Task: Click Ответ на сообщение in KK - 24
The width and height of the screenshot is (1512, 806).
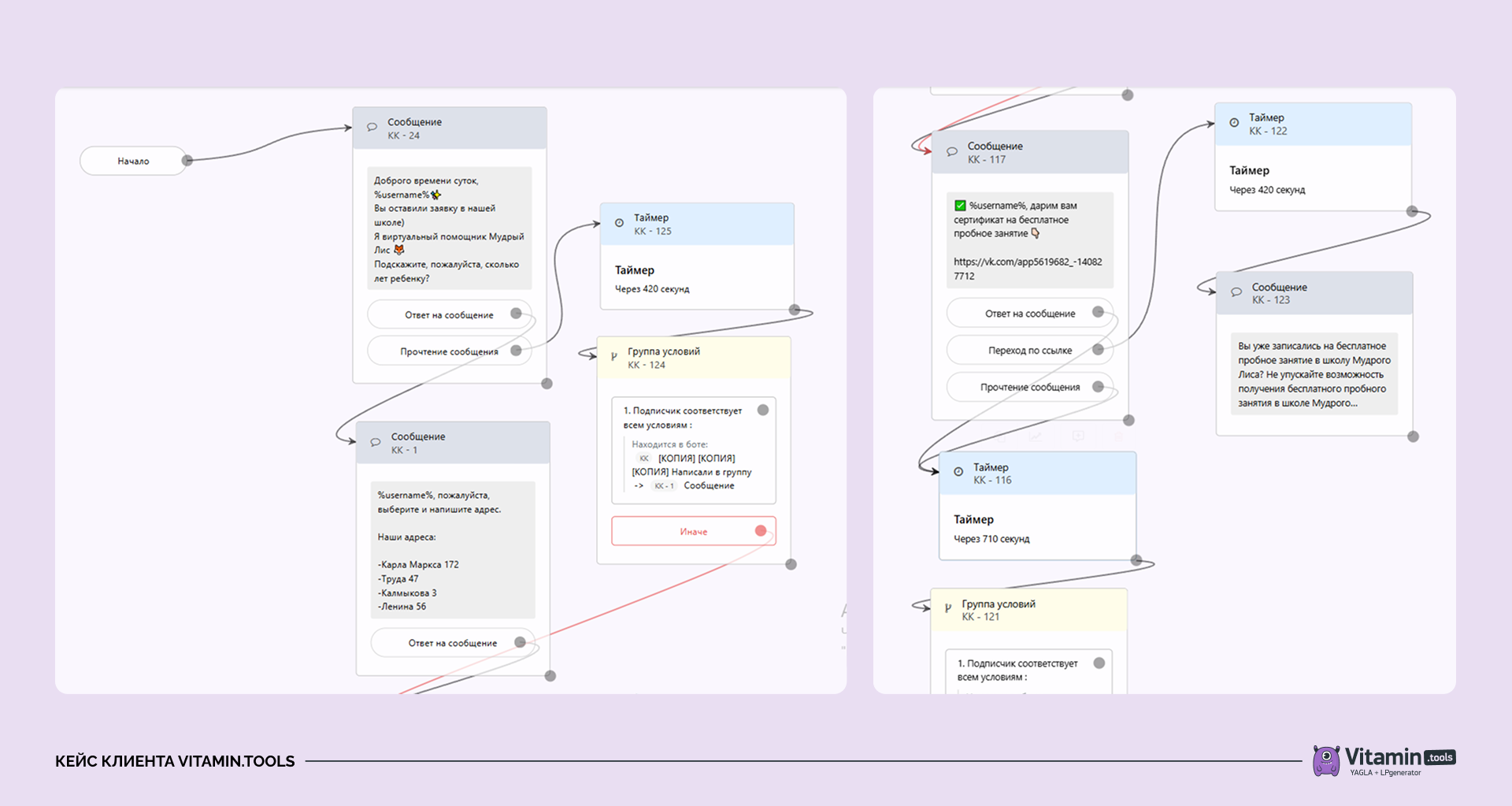Action: point(449,314)
